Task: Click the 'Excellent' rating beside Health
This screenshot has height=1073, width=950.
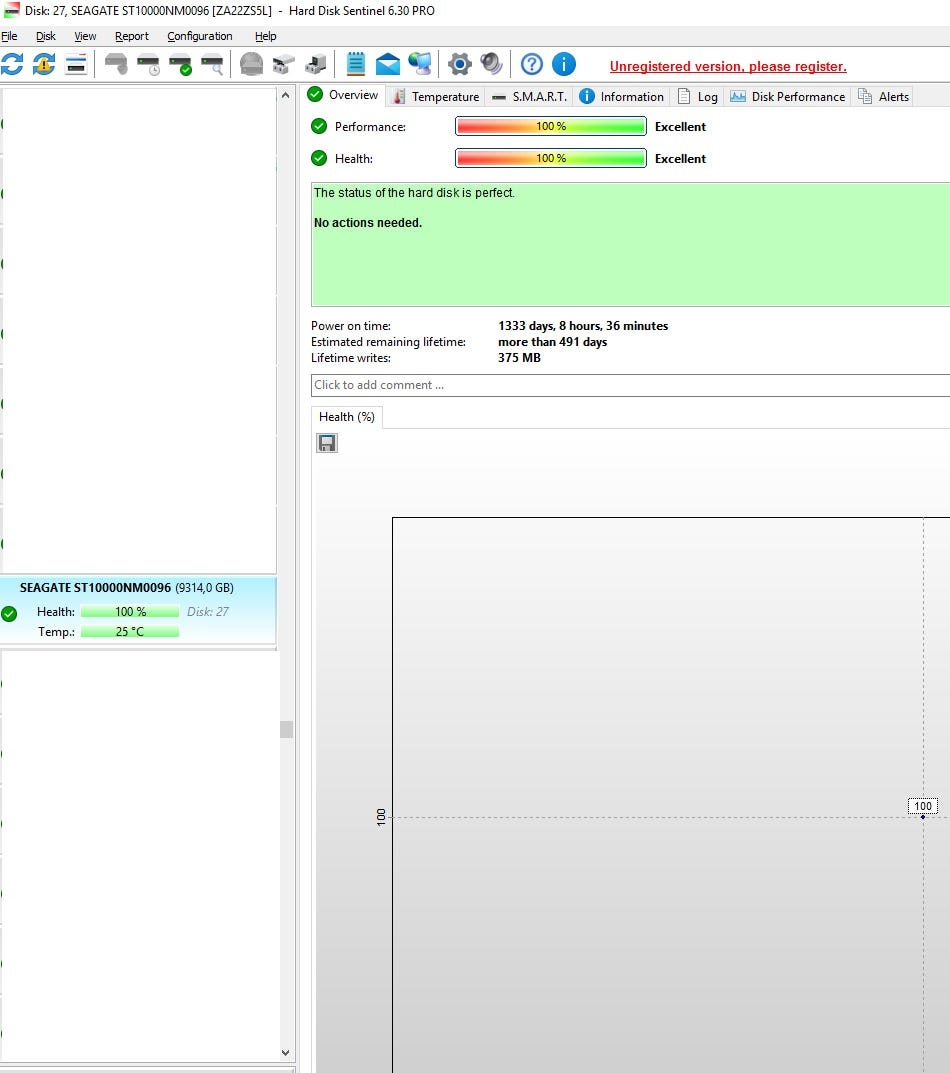Action: pos(680,159)
